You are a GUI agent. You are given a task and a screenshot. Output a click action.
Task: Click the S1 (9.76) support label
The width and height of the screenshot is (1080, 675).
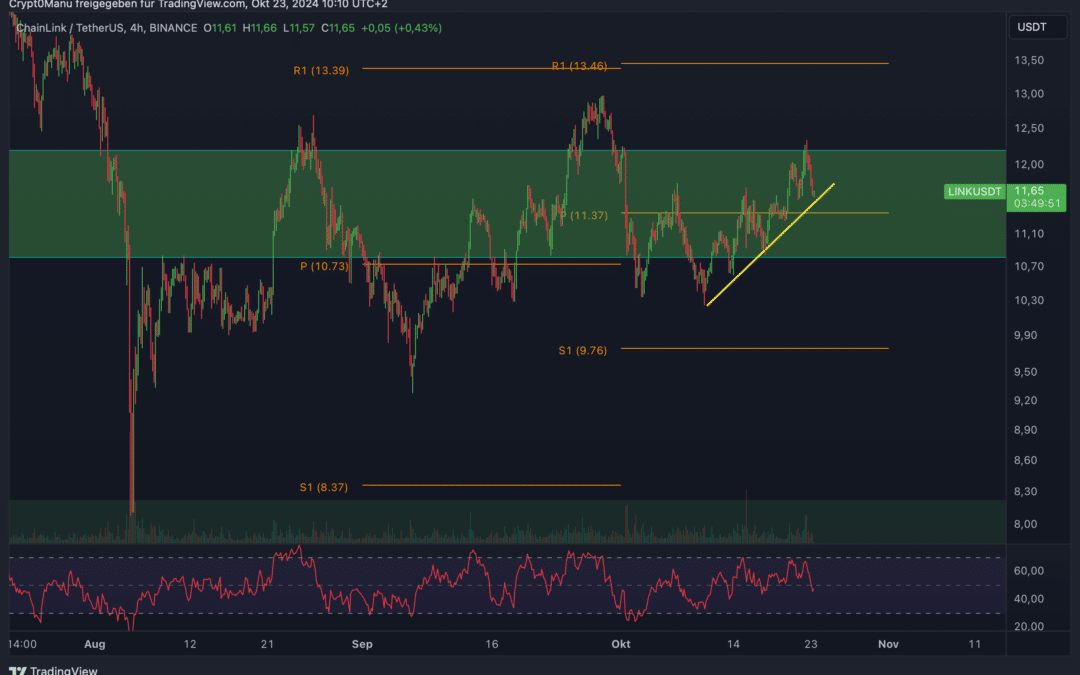tap(583, 351)
